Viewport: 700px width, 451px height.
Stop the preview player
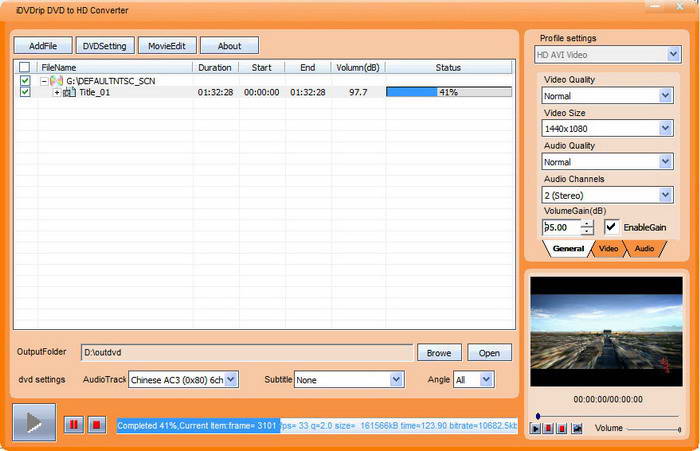(562, 429)
